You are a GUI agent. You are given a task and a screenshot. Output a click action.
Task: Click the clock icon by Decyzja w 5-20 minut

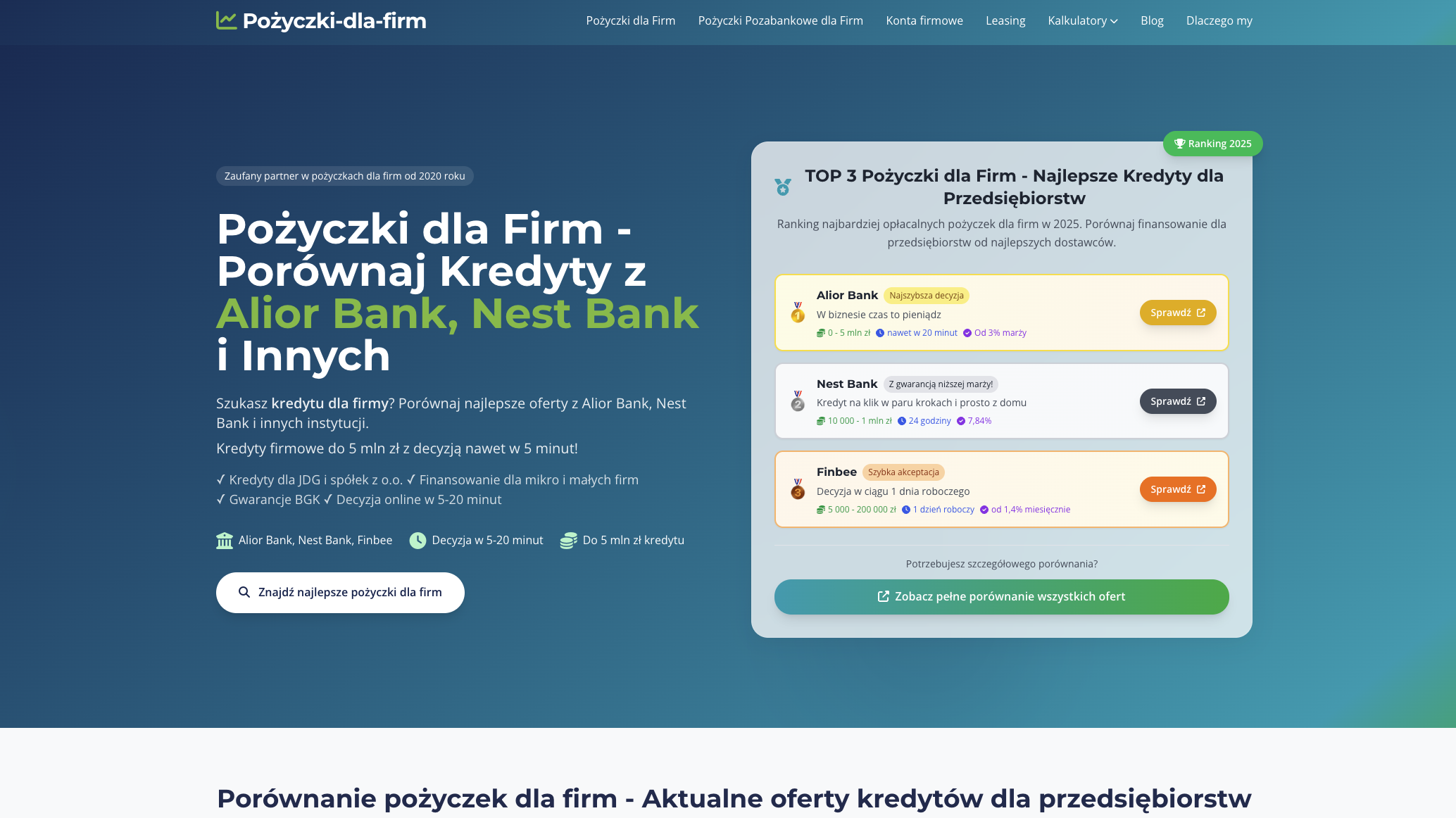(x=418, y=541)
